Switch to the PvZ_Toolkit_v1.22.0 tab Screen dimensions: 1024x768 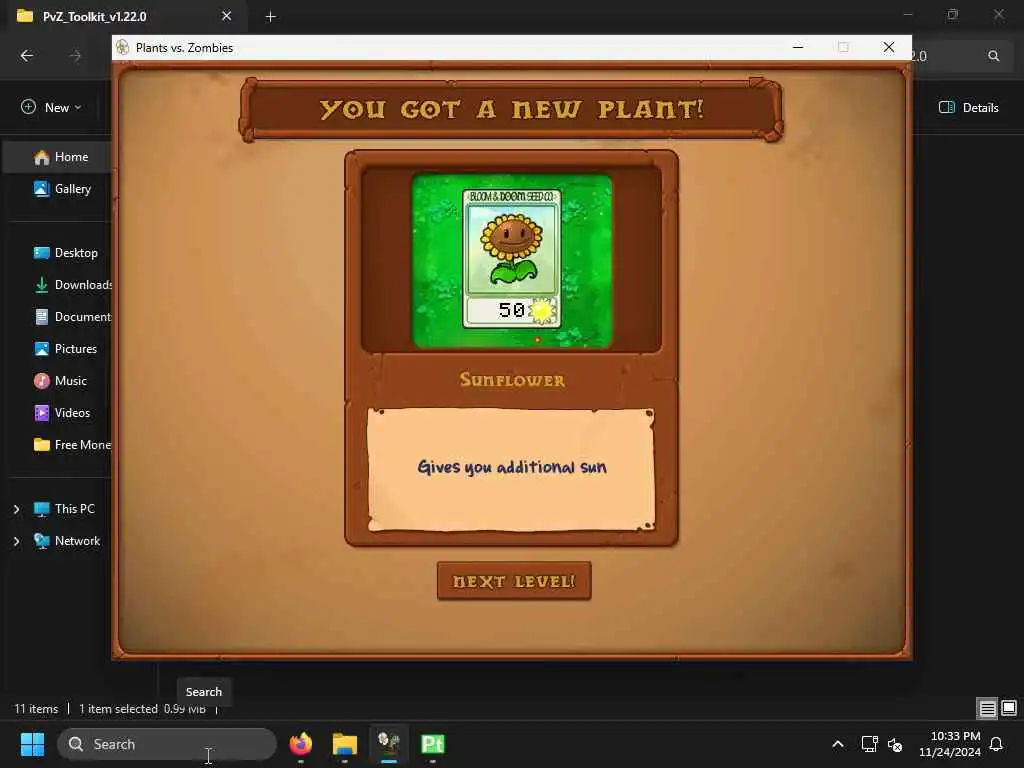[x=95, y=16]
